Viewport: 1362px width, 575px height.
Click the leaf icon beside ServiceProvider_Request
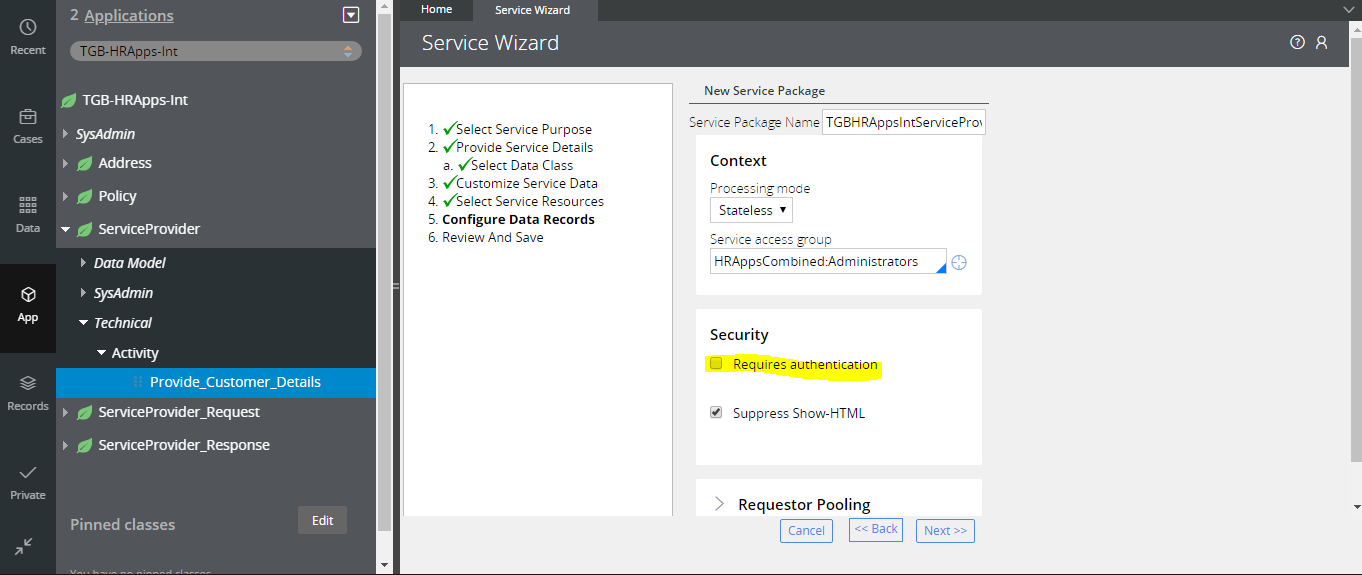click(x=85, y=413)
